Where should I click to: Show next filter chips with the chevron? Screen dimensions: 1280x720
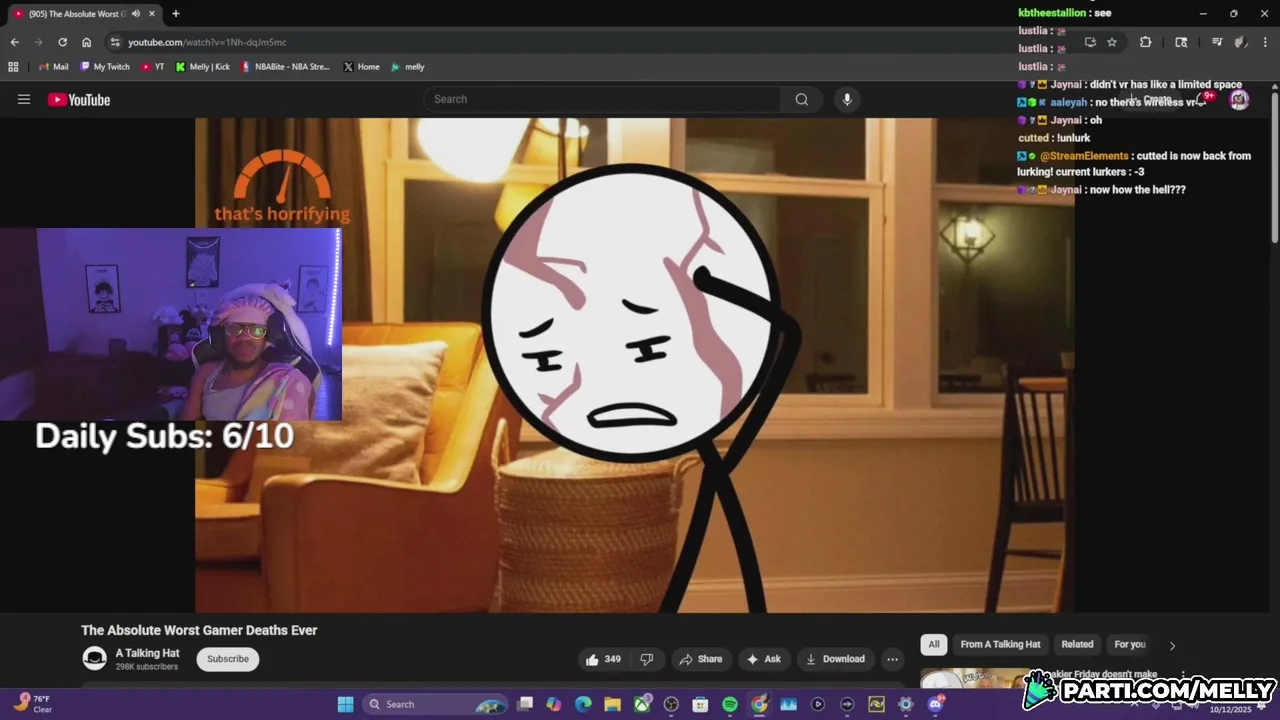pyautogui.click(x=1172, y=645)
